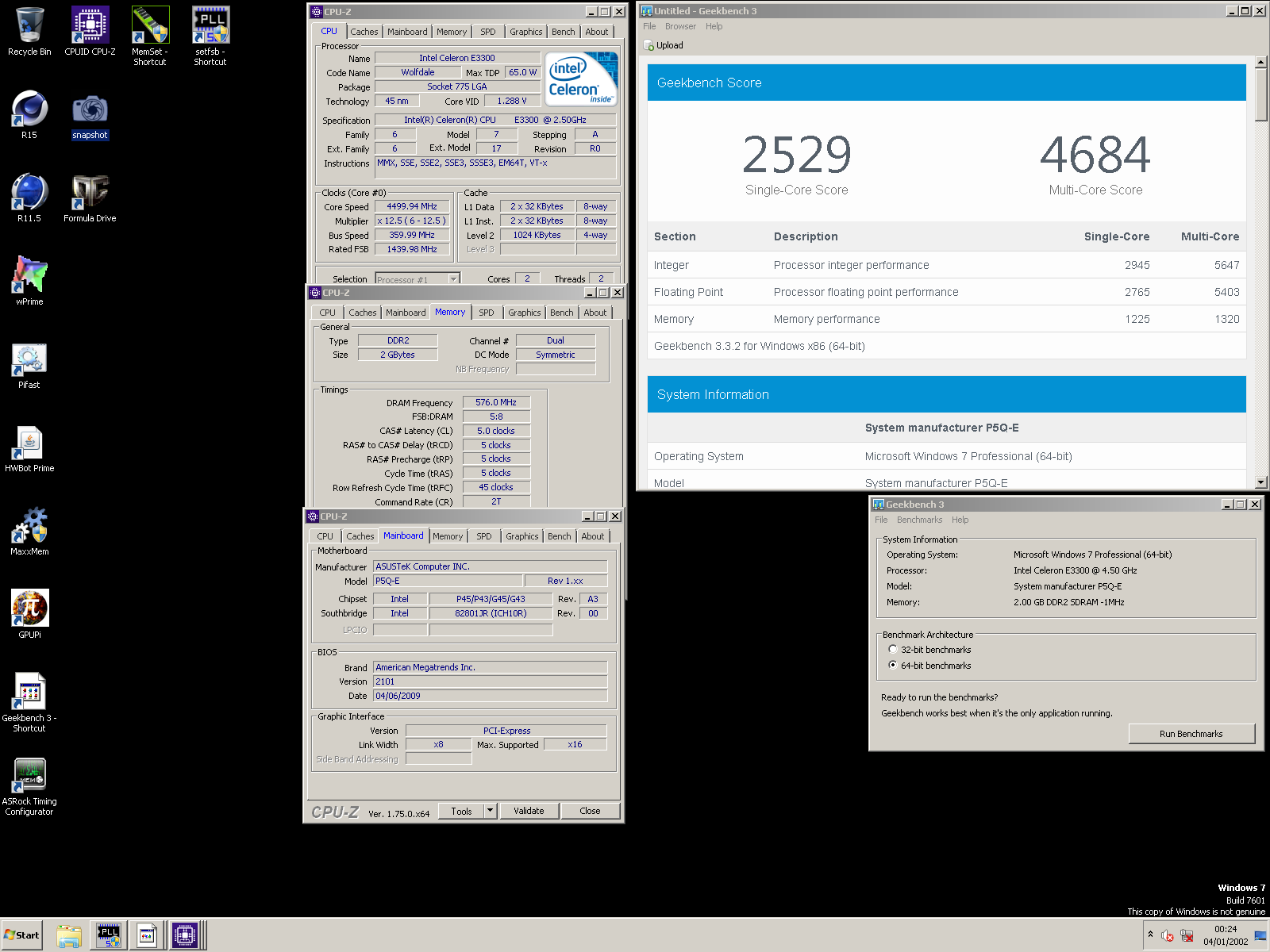
Task: Open Graphics tab in Mainboard CPU-Z window
Action: [522, 536]
